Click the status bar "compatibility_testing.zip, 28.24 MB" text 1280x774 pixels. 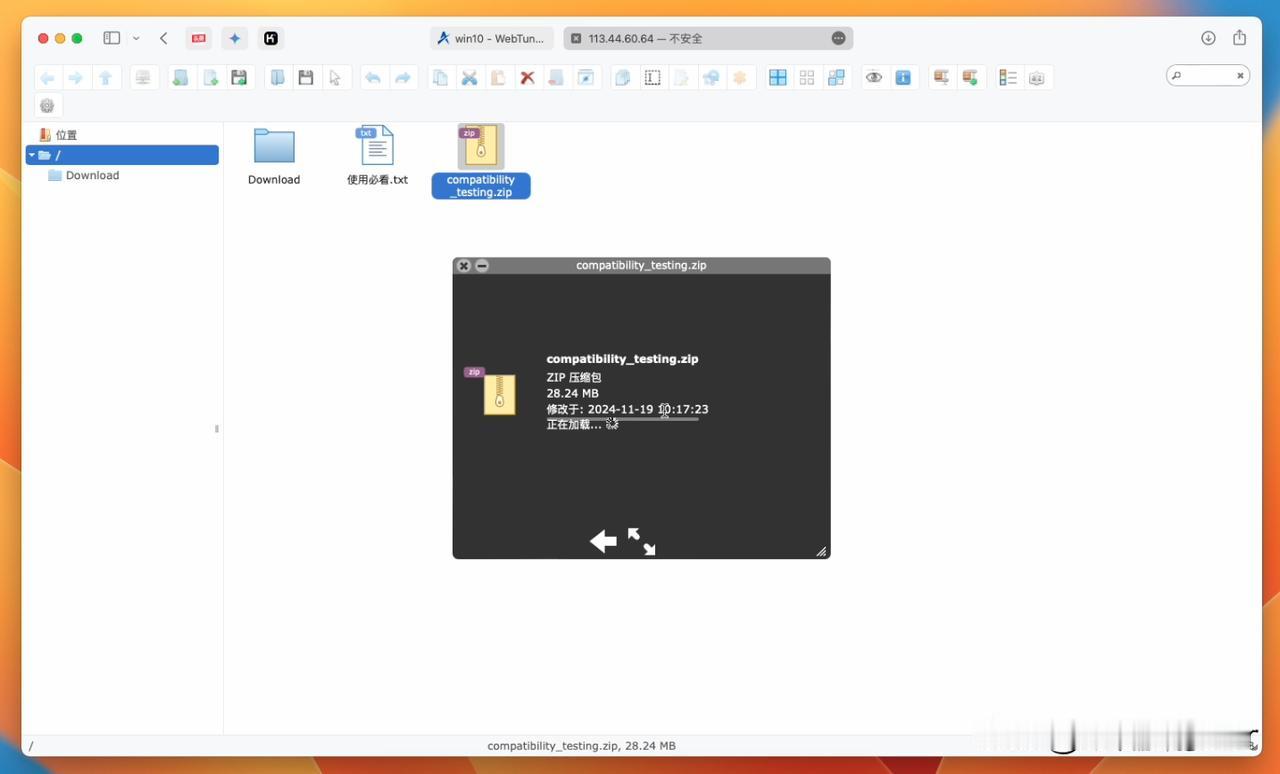581,746
